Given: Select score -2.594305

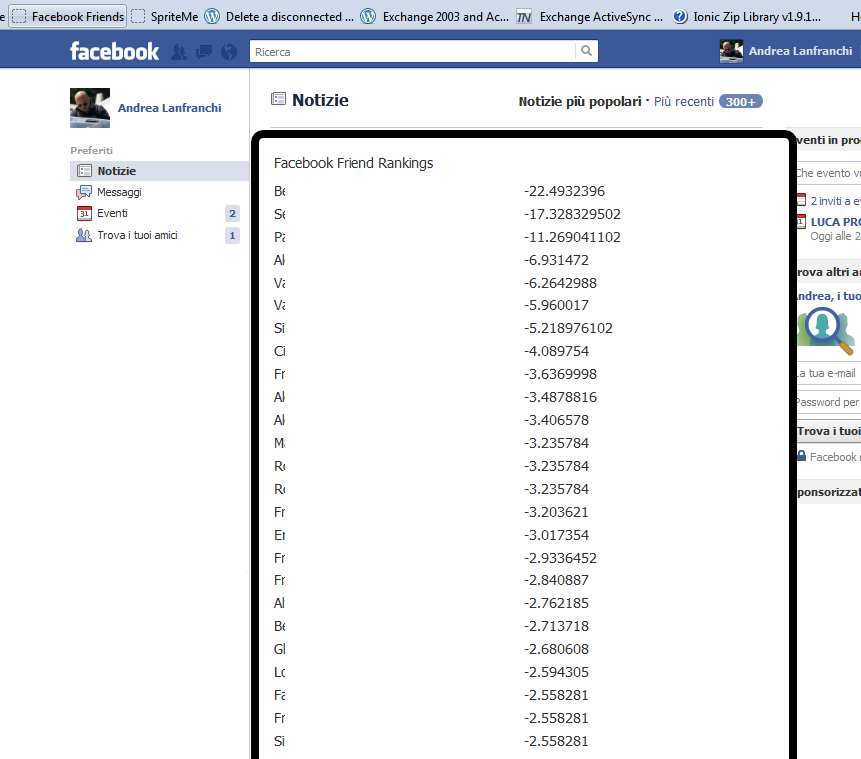Looking at the screenshot, I should [x=556, y=672].
